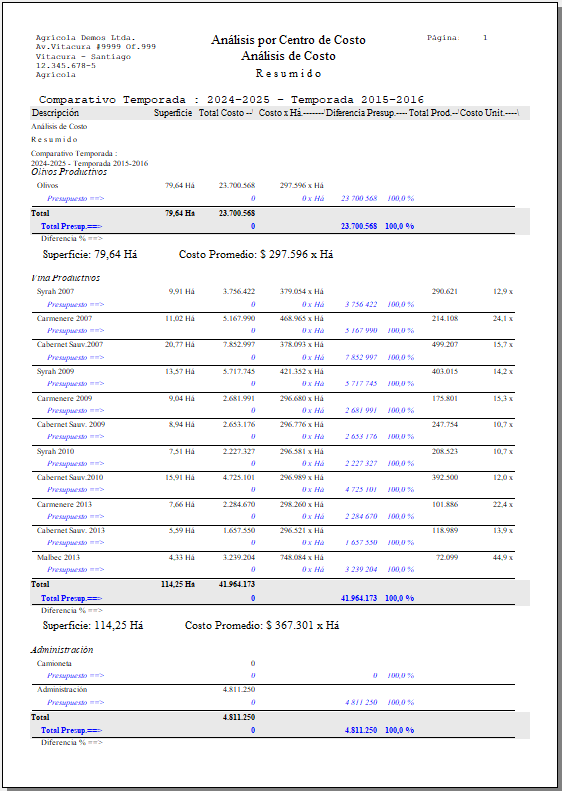
Task: Click the surface value '7,51 Há'
Action: pyautogui.click(x=182, y=451)
